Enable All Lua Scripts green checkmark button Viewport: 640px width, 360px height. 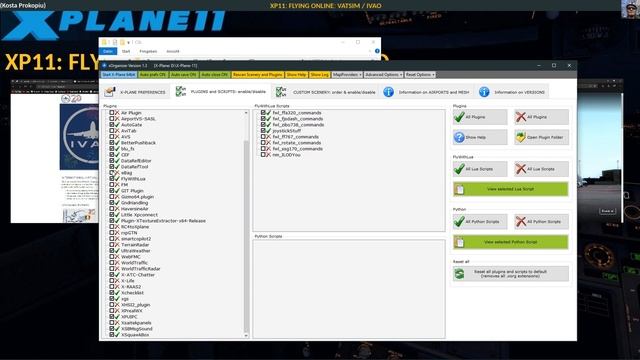(480, 169)
